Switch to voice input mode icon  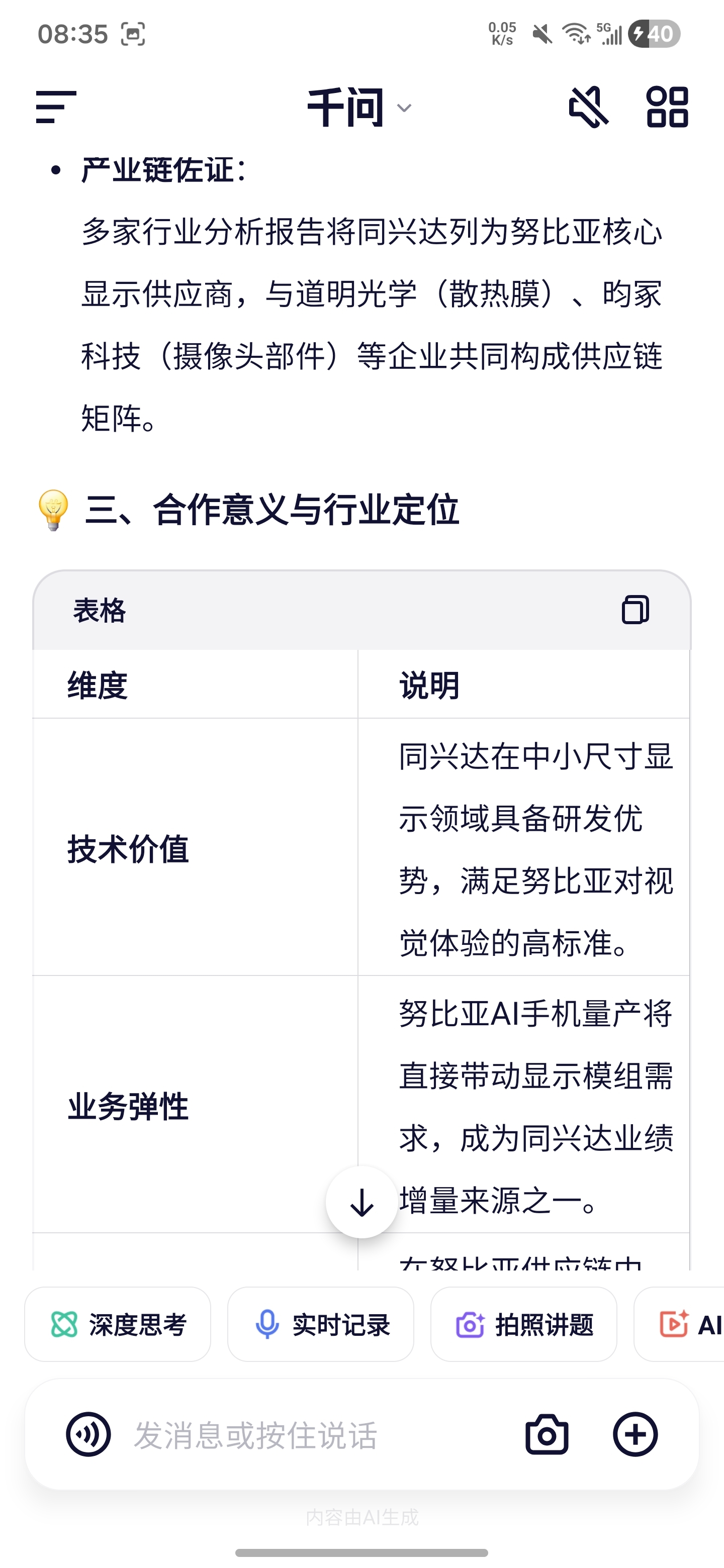click(88, 1435)
